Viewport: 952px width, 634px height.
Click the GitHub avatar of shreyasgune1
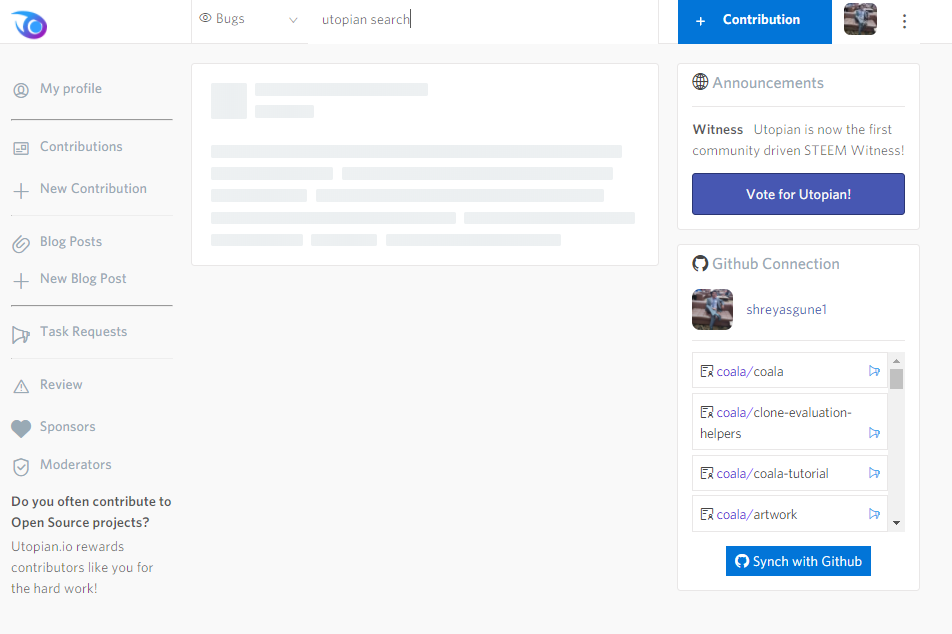[x=712, y=310]
